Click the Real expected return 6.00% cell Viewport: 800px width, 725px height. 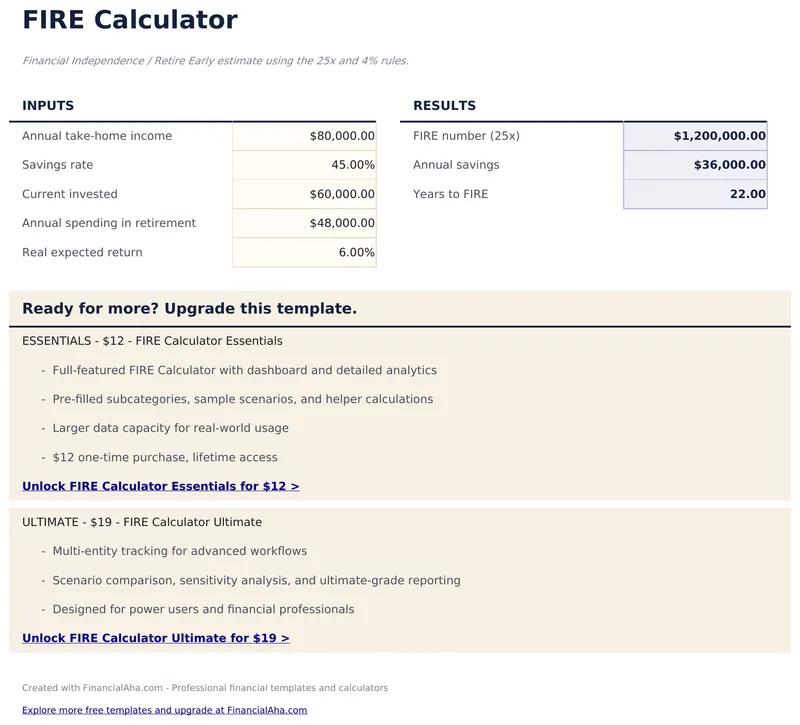304,253
